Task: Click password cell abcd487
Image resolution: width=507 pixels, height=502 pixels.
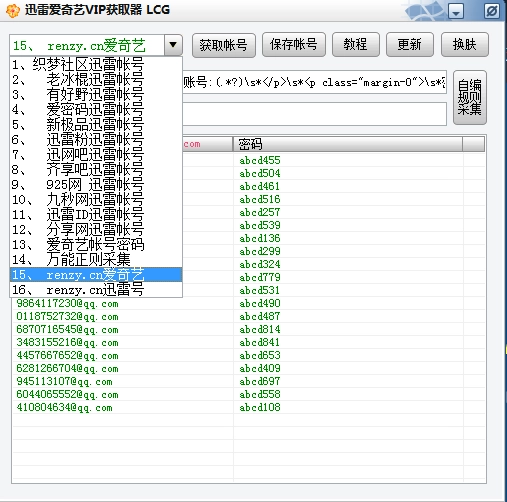Action: pyautogui.click(x=260, y=316)
